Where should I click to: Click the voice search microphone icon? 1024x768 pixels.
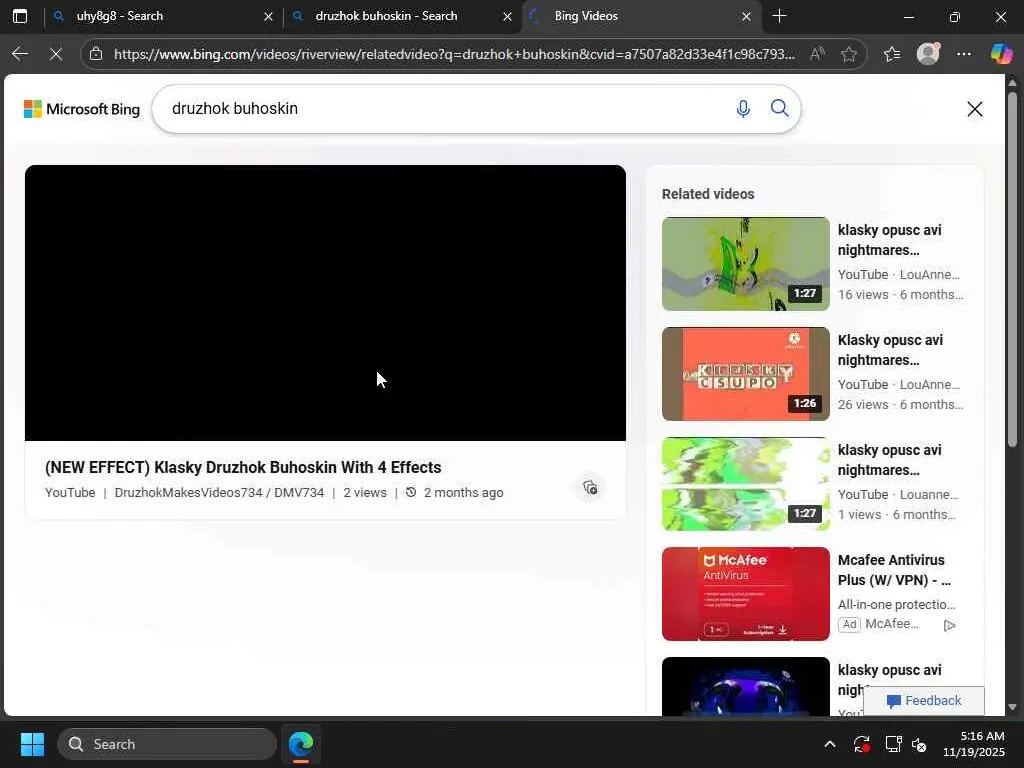click(x=743, y=108)
